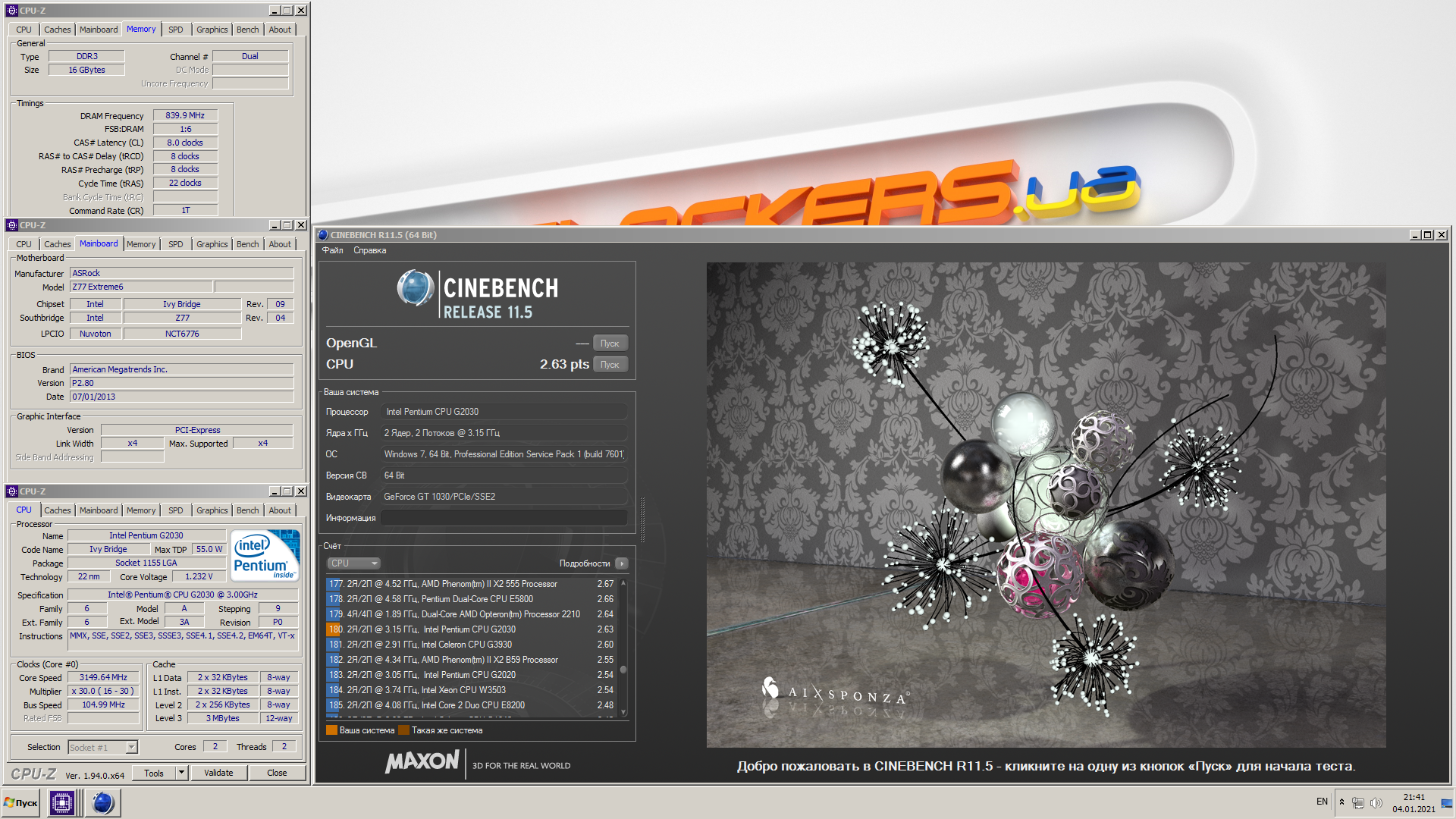Switch to SPD tab in top CPU-Z window

click(175, 30)
